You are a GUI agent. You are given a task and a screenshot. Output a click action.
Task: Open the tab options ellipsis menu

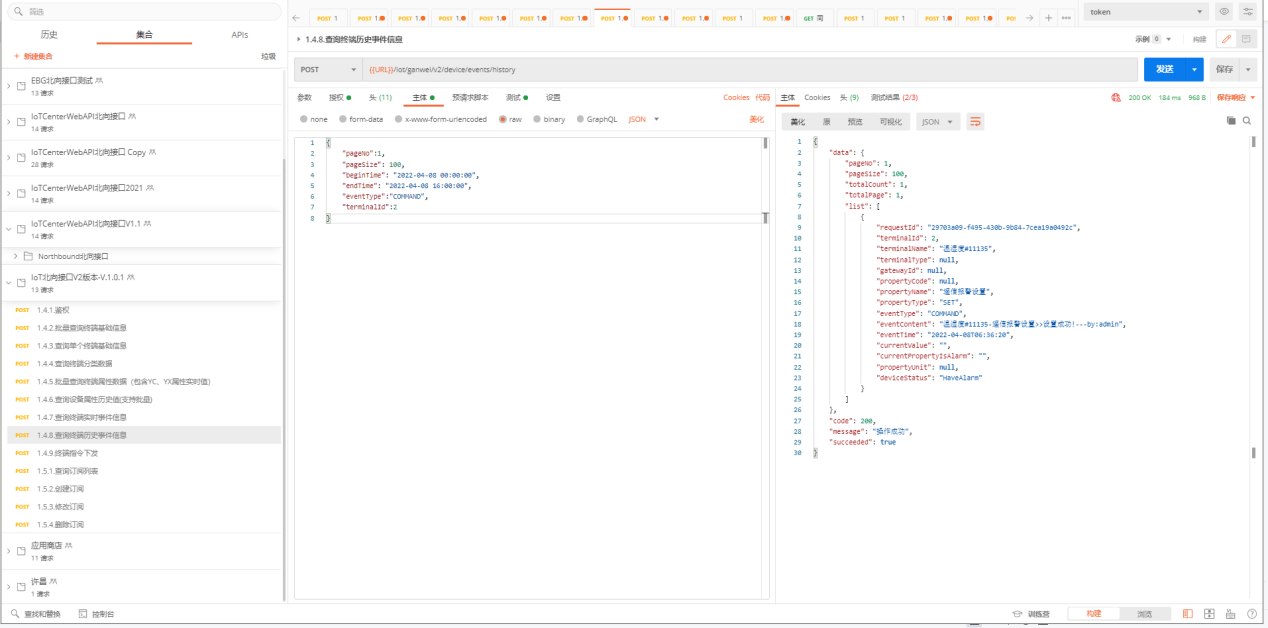[1066, 18]
